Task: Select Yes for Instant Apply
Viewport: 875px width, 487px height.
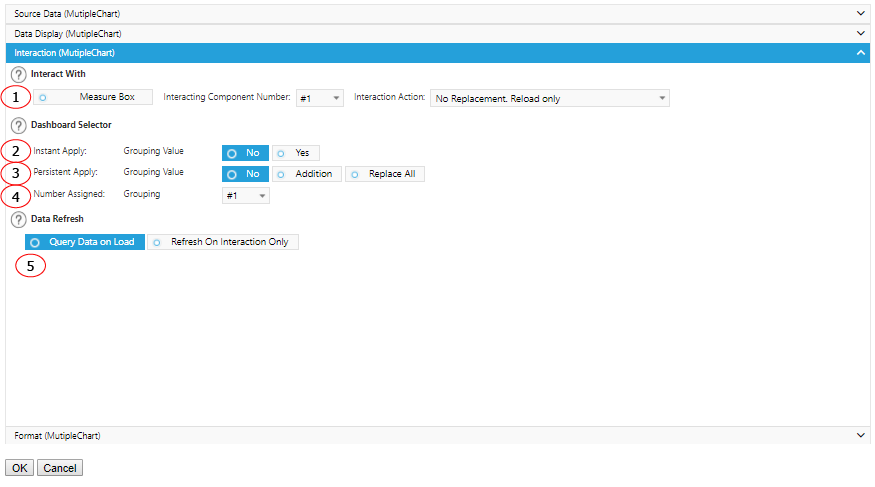Action: coord(296,153)
